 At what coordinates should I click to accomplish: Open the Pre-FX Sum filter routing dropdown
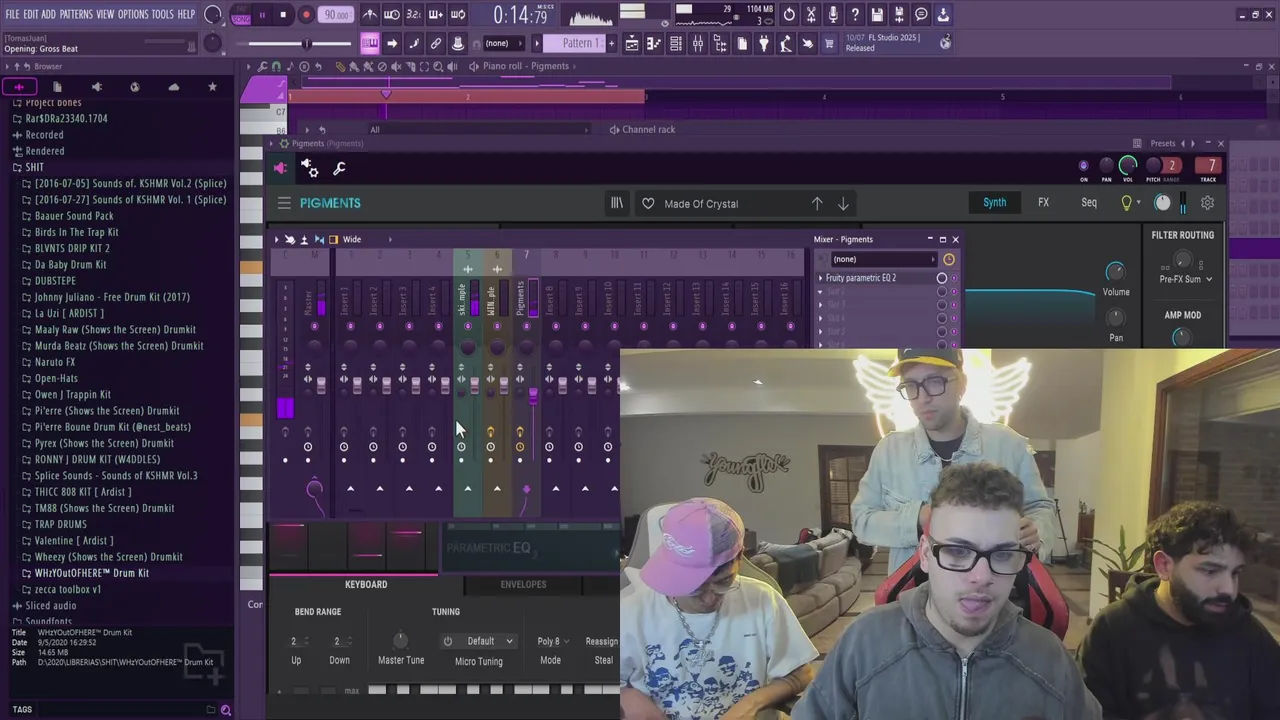(x=1186, y=279)
